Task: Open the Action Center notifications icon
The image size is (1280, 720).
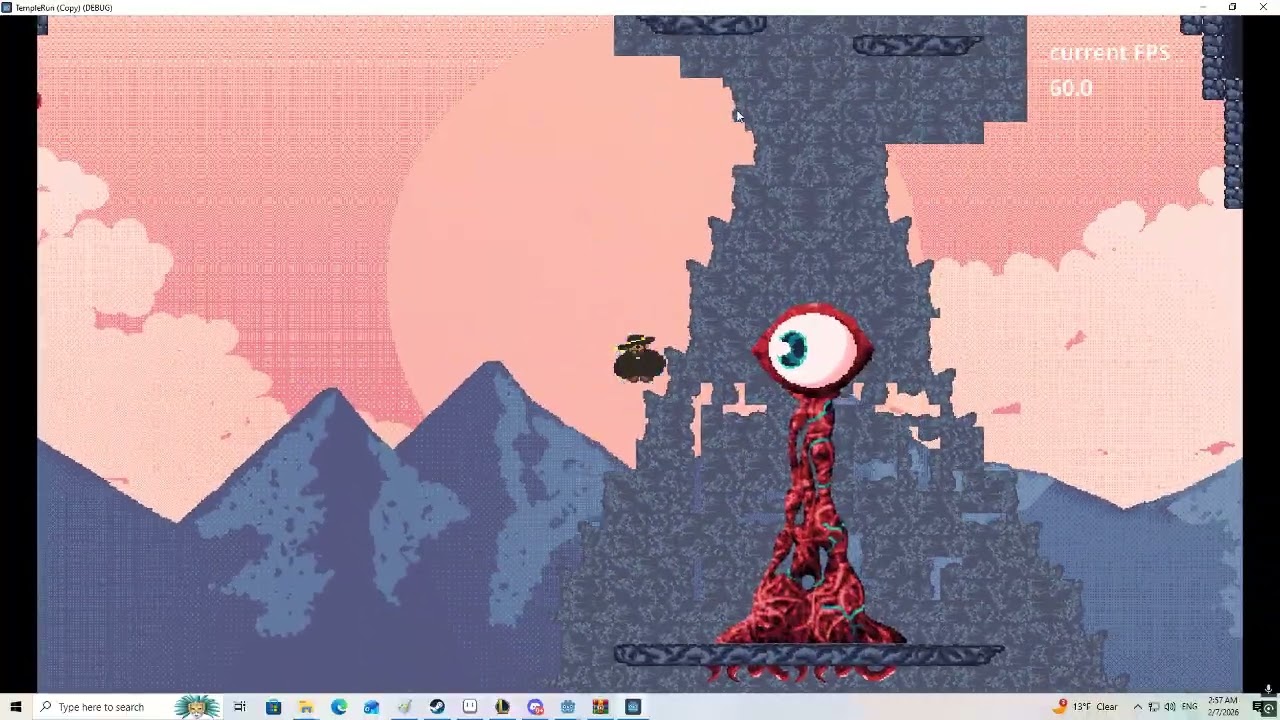Action: click(1260, 707)
